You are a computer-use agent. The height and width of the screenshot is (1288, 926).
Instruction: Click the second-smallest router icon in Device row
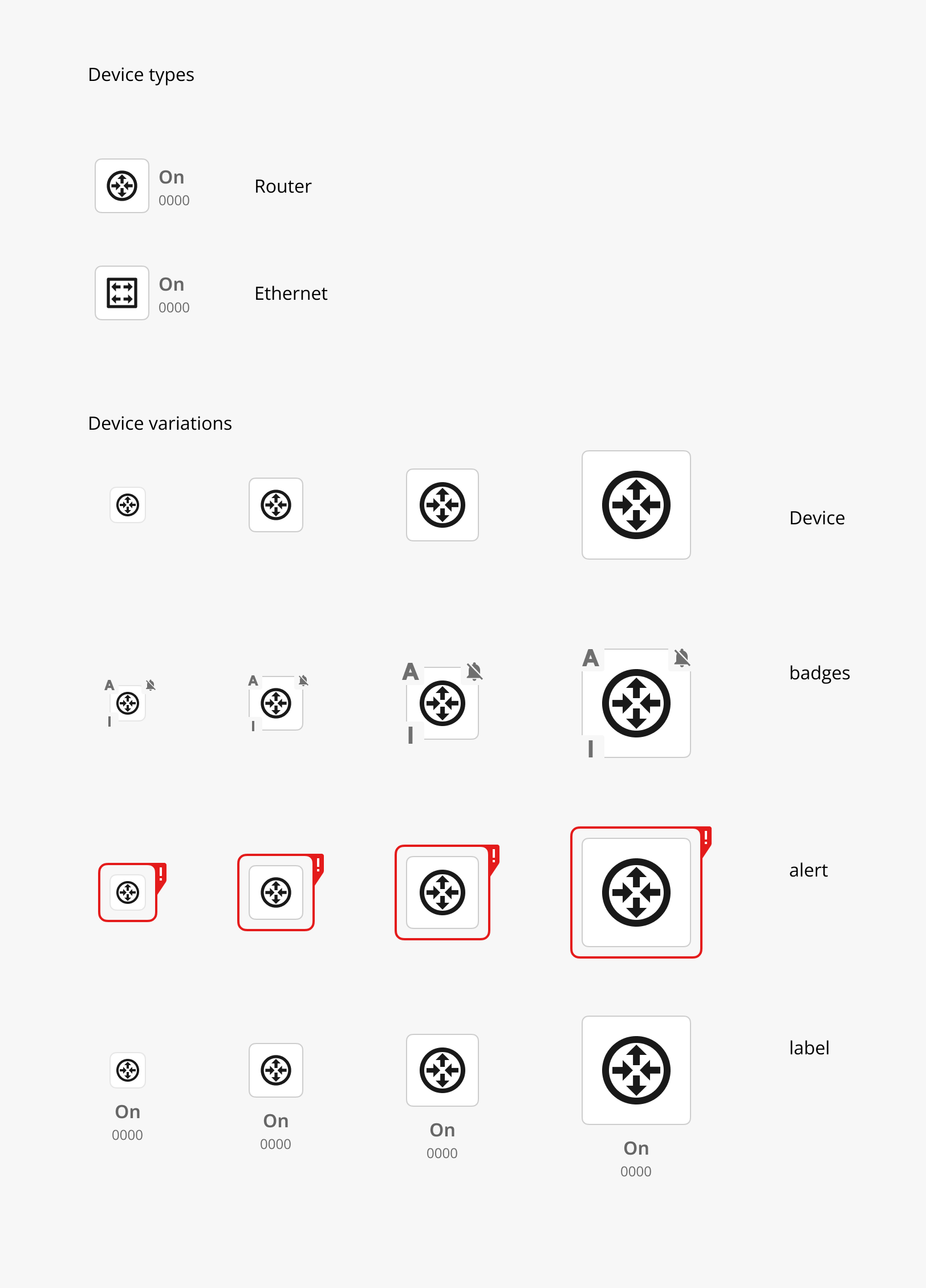coord(276,505)
